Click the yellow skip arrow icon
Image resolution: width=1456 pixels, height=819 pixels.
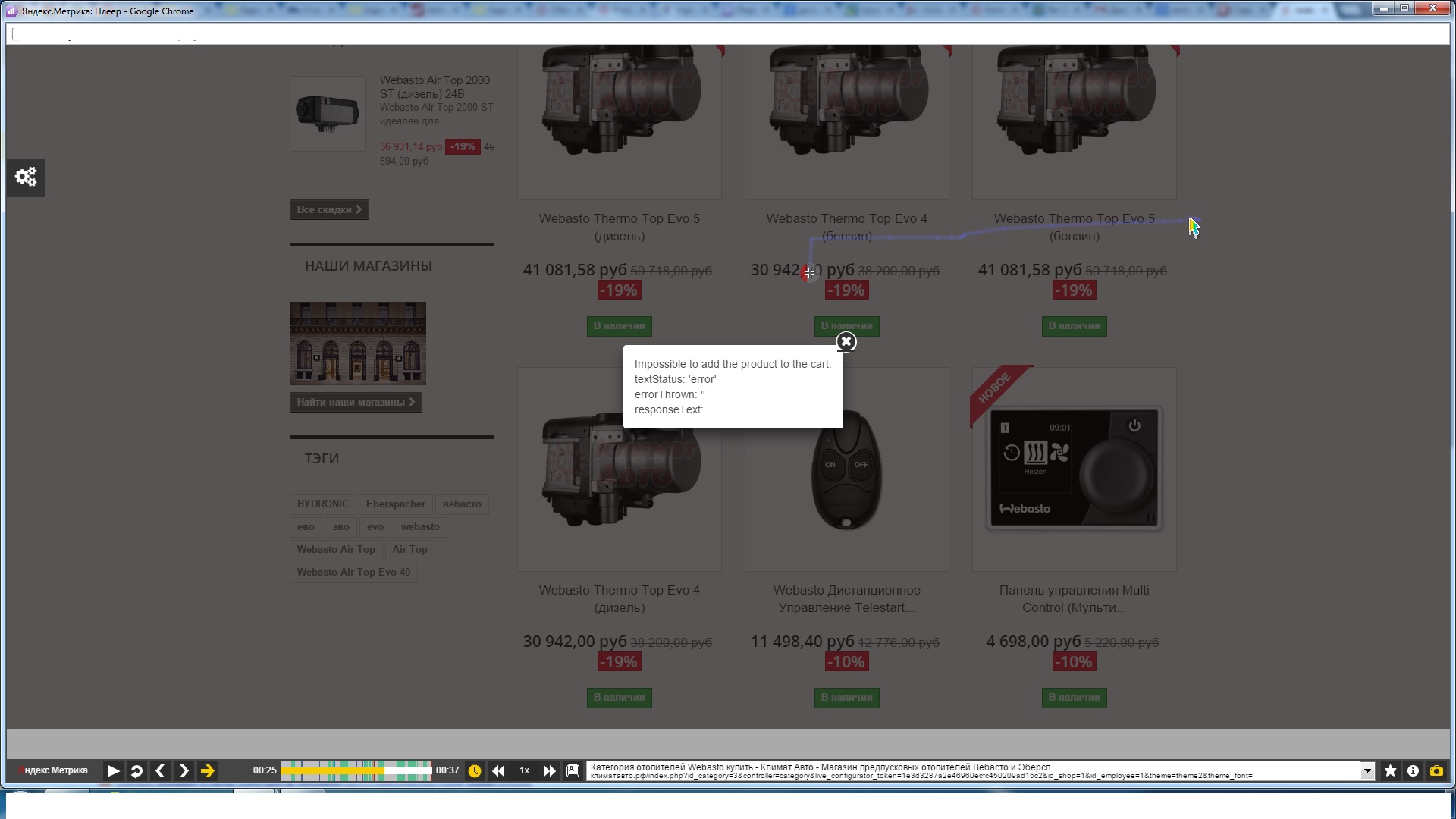click(x=207, y=771)
